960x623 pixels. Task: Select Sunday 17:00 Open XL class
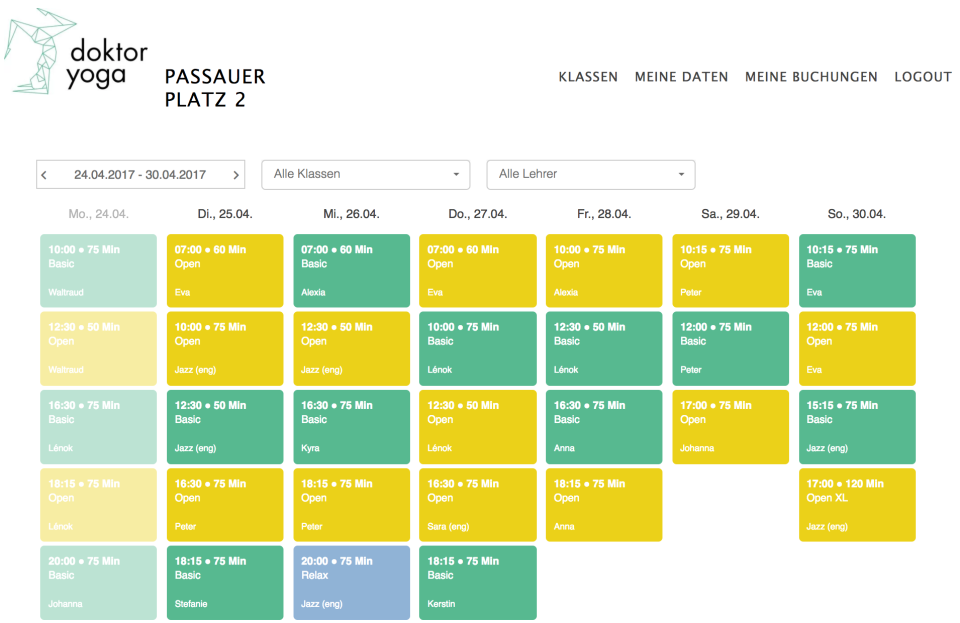click(x=857, y=504)
